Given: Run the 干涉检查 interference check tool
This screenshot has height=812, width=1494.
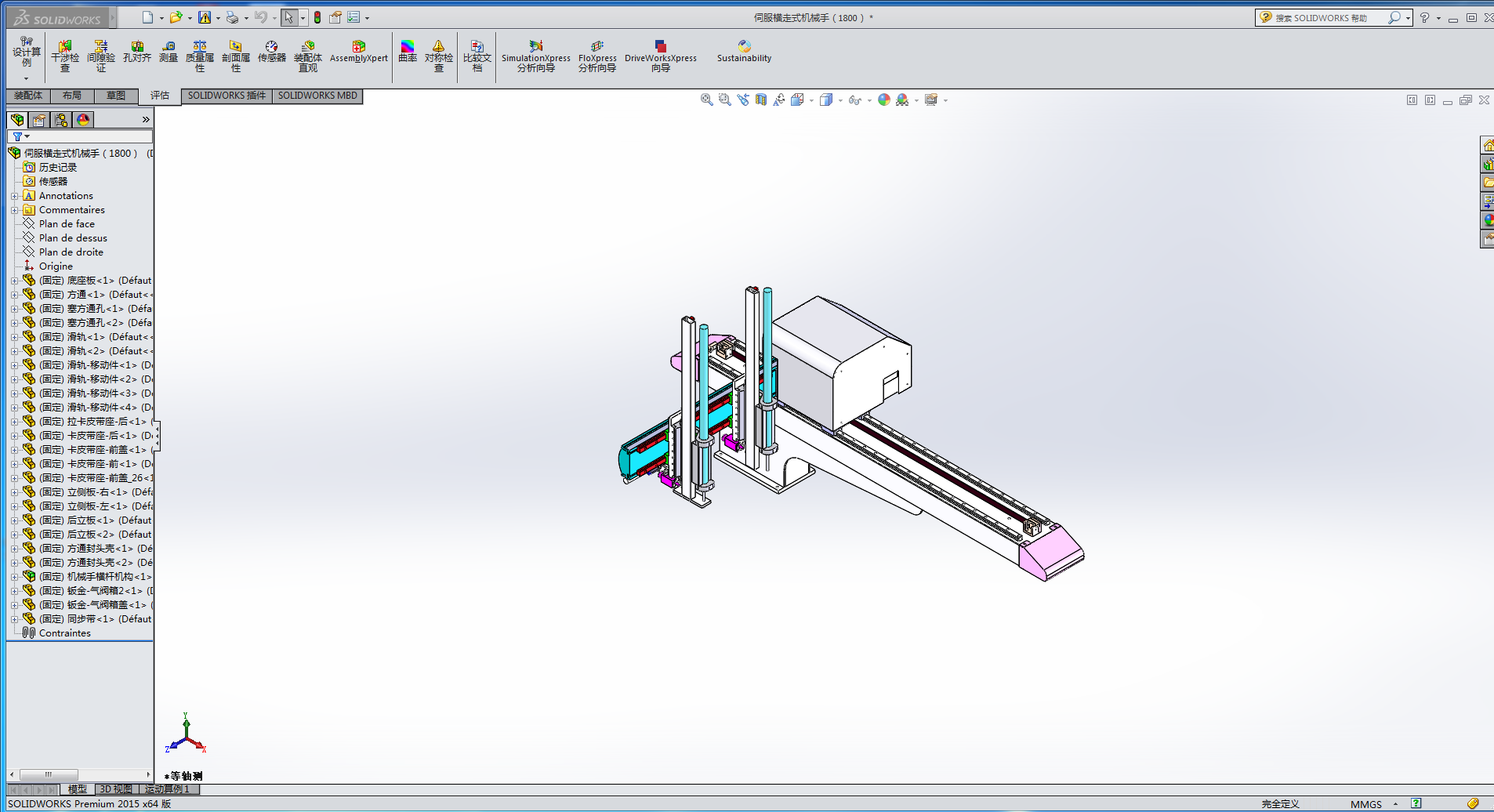Looking at the screenshot, I should (x=65, y=56).
